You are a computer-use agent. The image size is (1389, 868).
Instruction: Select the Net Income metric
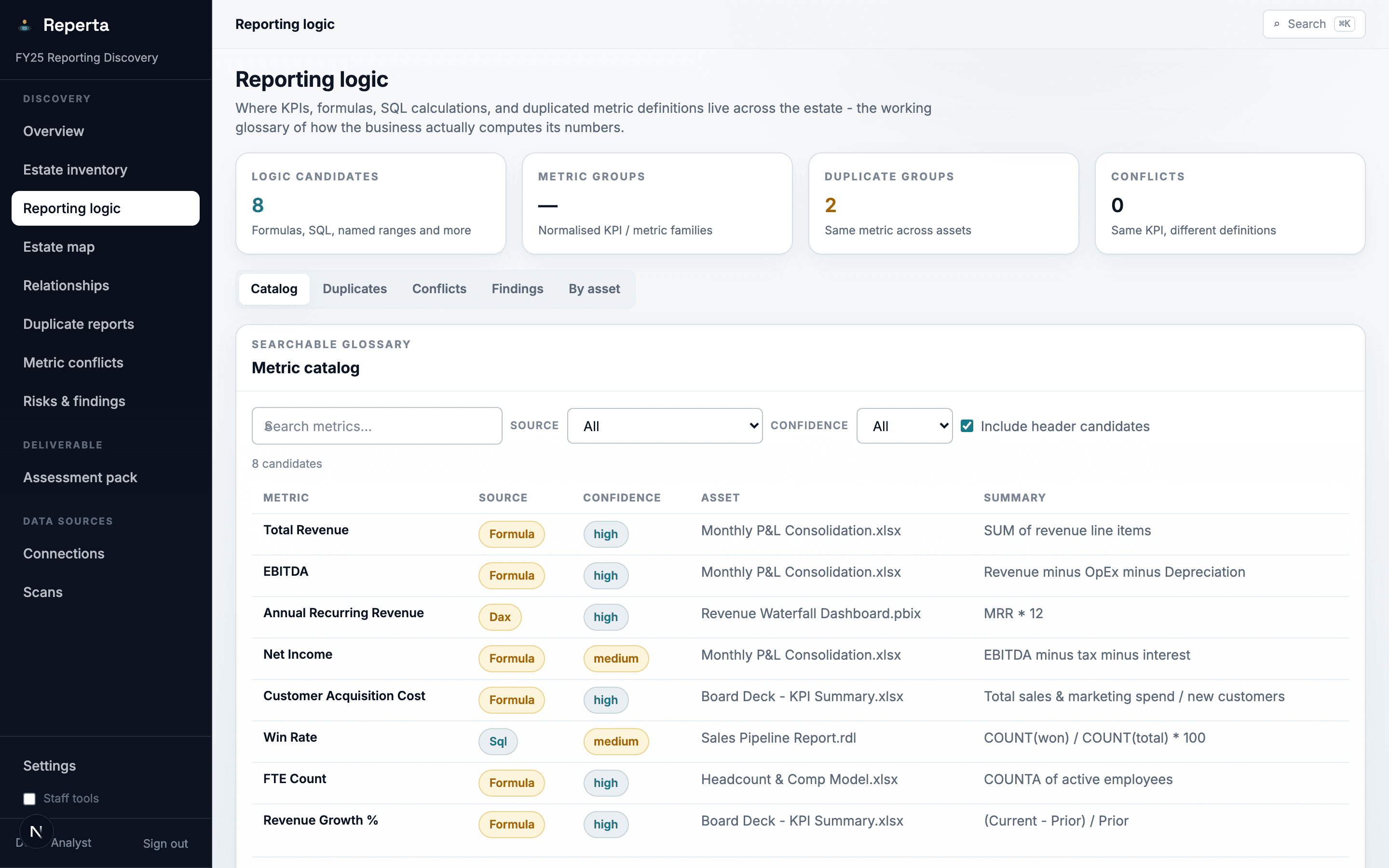pos(297,654)
